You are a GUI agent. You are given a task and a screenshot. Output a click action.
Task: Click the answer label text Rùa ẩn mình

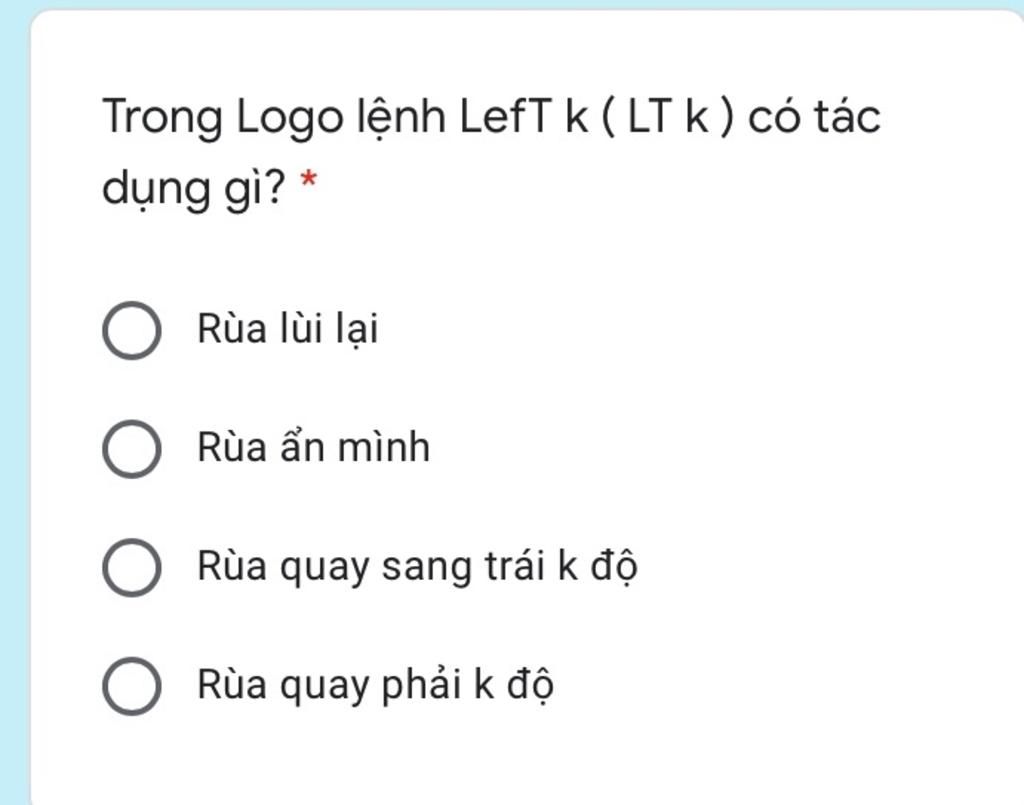[313, 447]
